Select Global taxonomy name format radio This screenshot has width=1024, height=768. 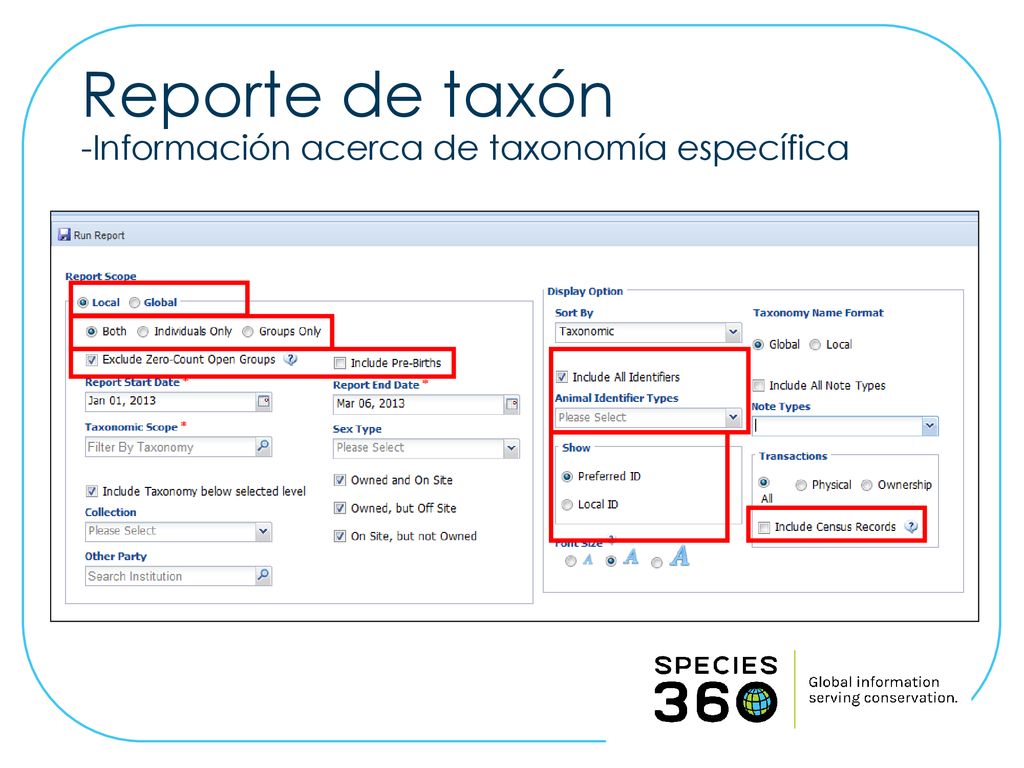pyautogui.click(x=758, y=344)
